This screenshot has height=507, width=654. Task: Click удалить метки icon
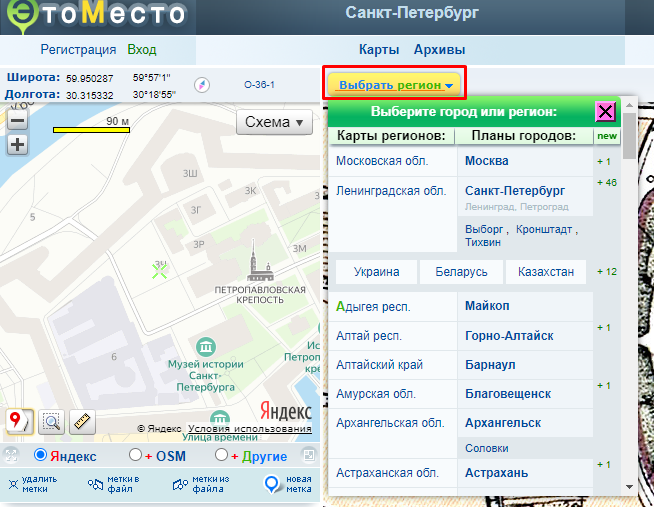pyautogui.click(x=13, y=484)
